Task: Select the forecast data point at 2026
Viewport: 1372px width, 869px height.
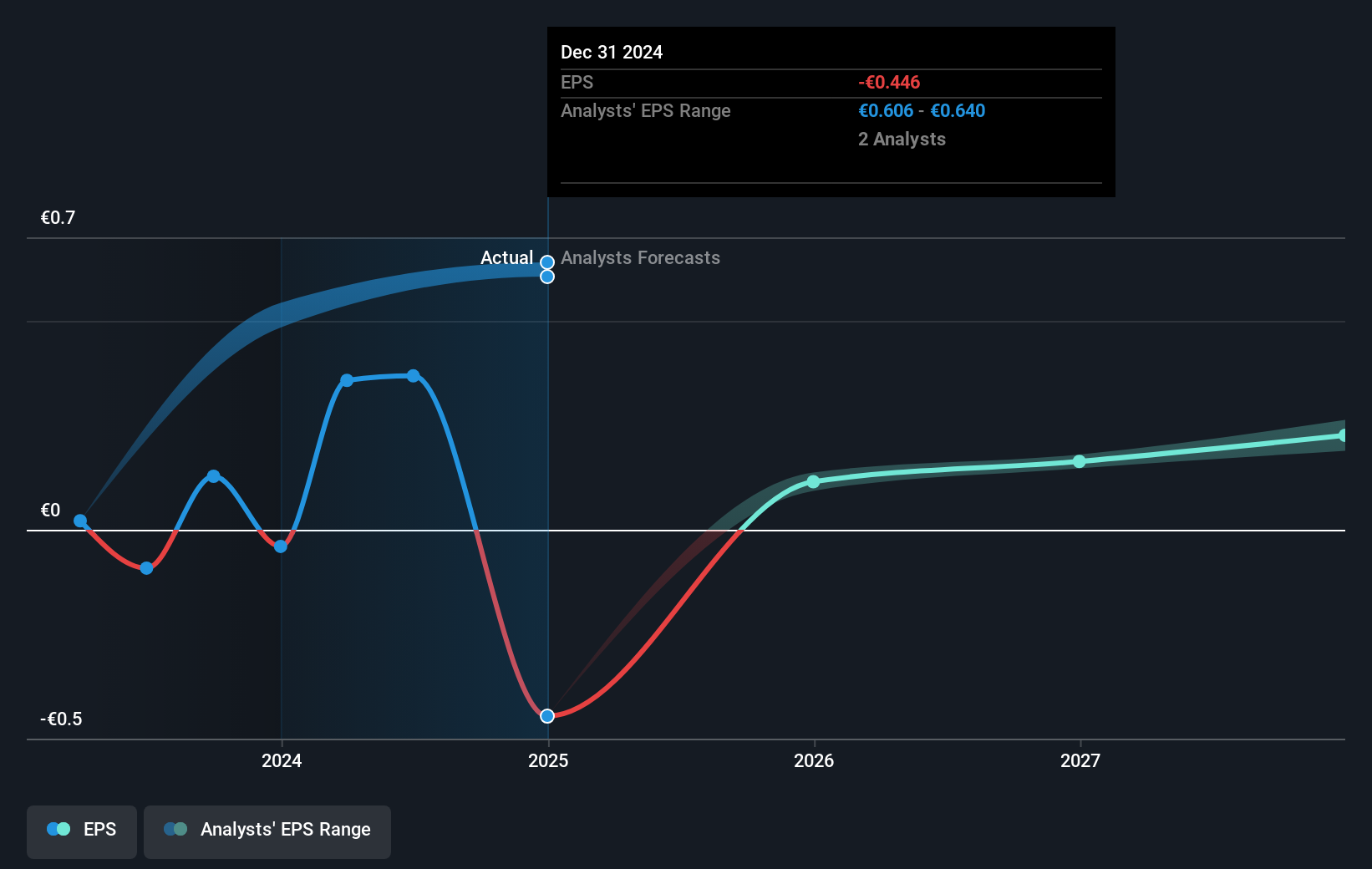Action: click(x=813, y=482)
